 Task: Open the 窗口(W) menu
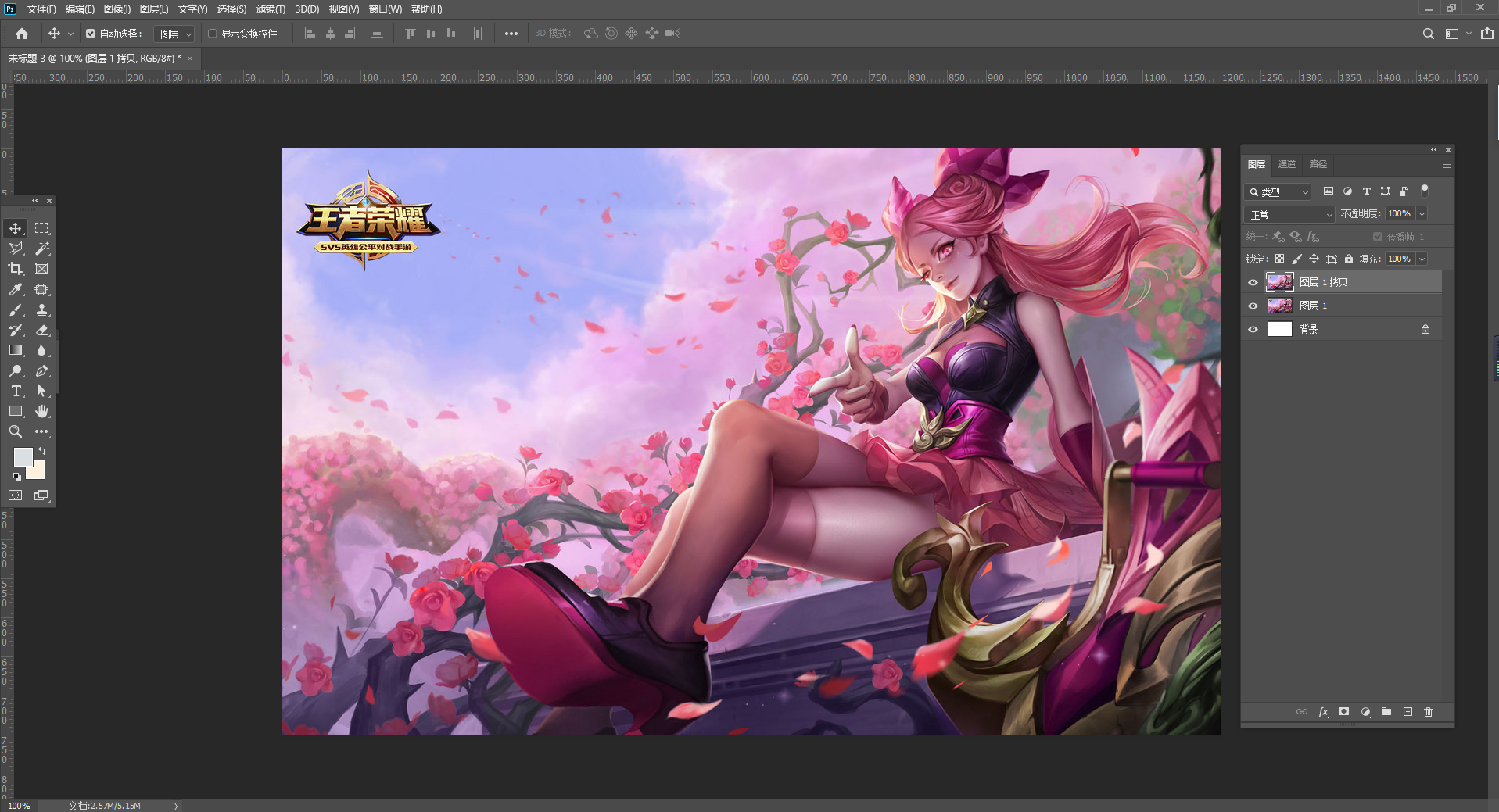pos(385,9)
